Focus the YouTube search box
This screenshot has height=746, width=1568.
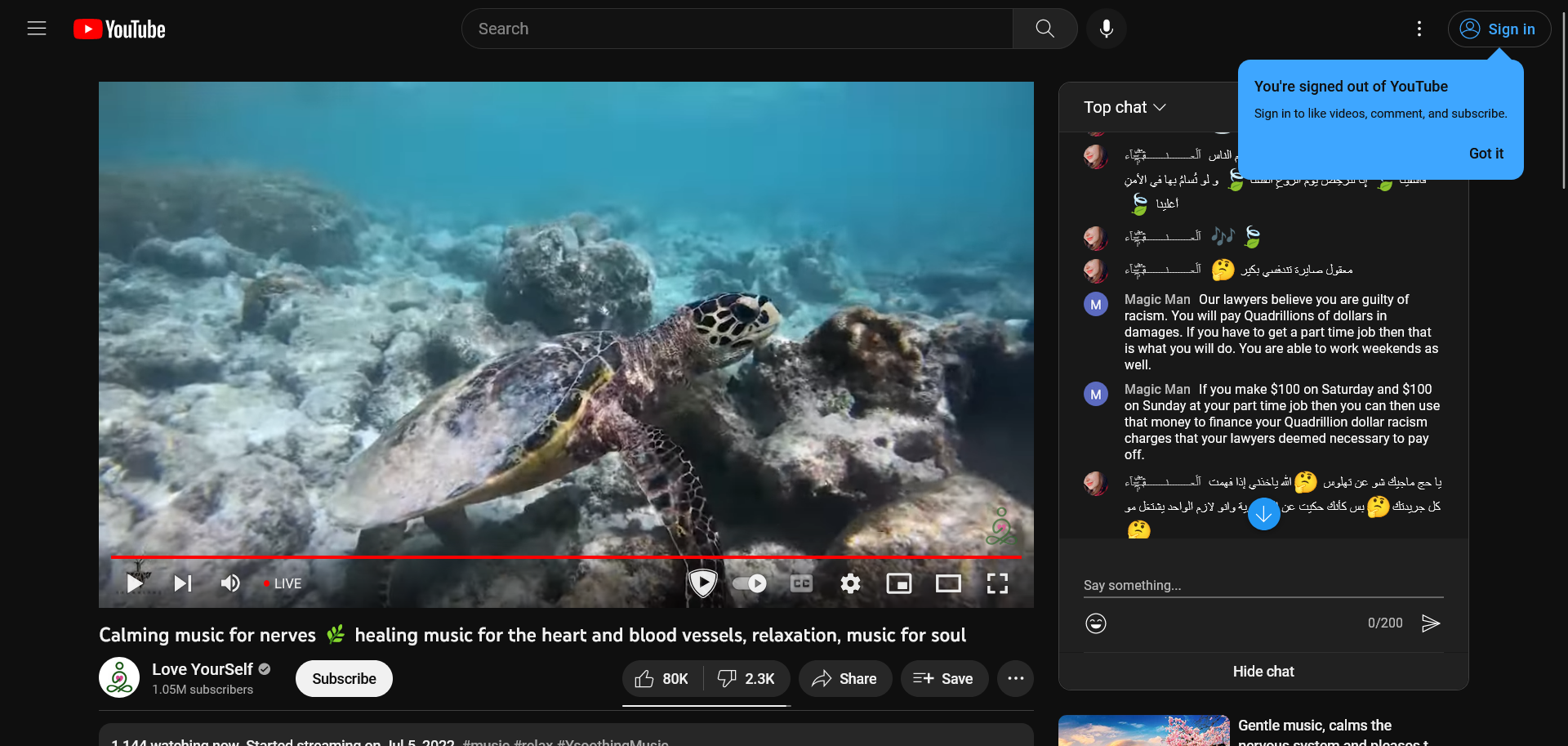click(x=737, y=29)
